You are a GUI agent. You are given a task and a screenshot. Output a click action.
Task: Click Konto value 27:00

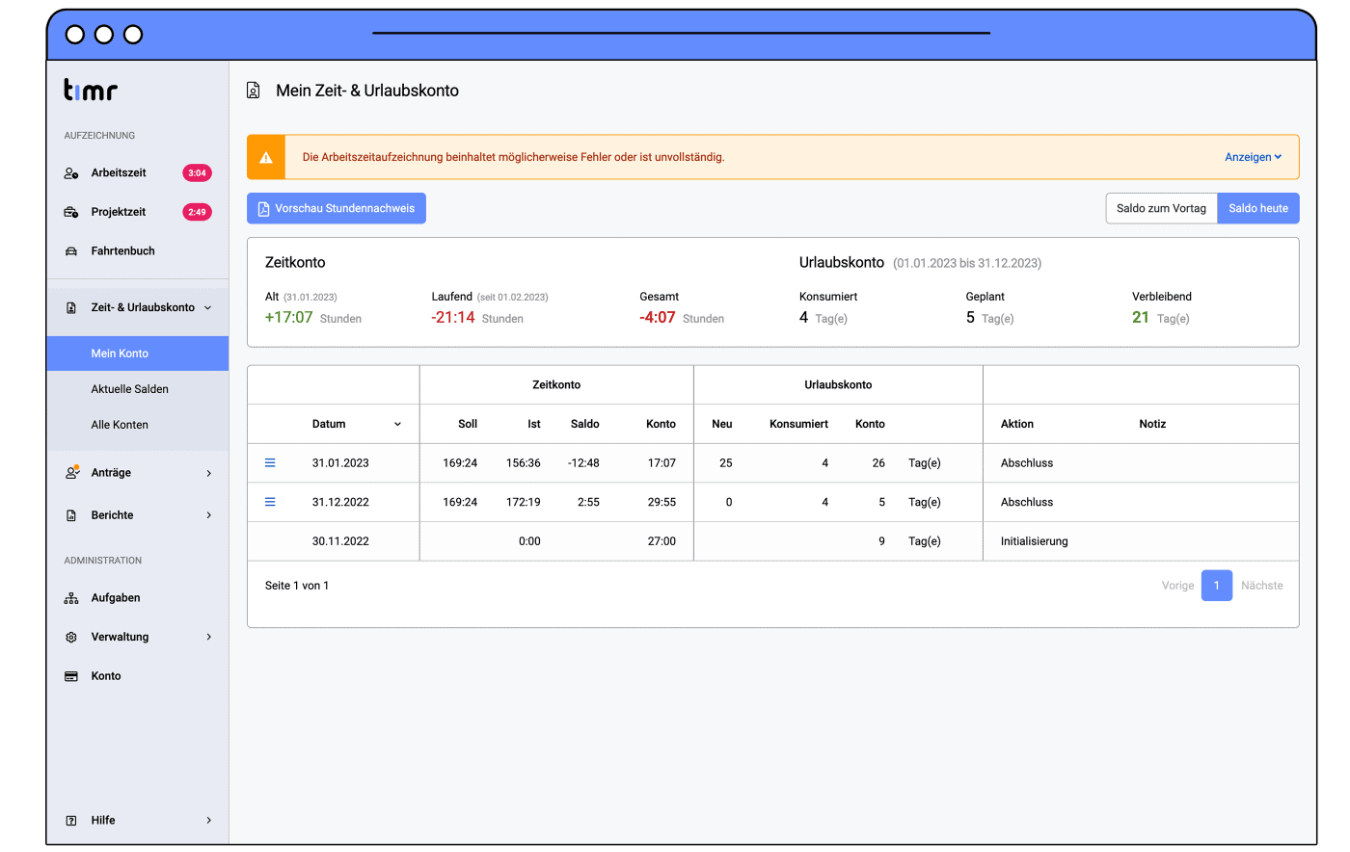coord(661,541)
